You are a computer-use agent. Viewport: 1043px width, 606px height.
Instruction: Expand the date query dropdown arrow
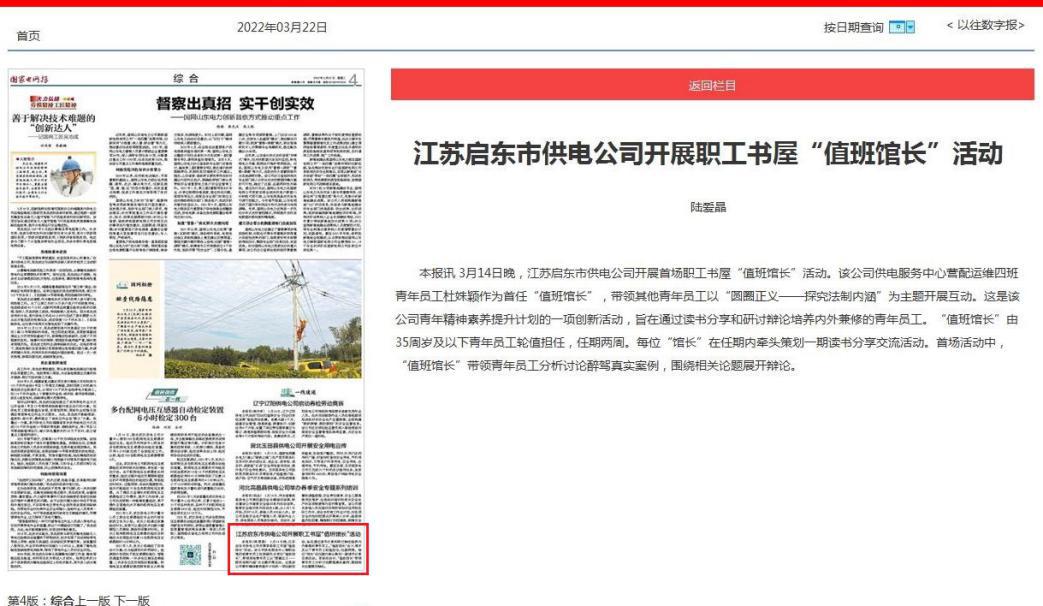coord(911,27)
